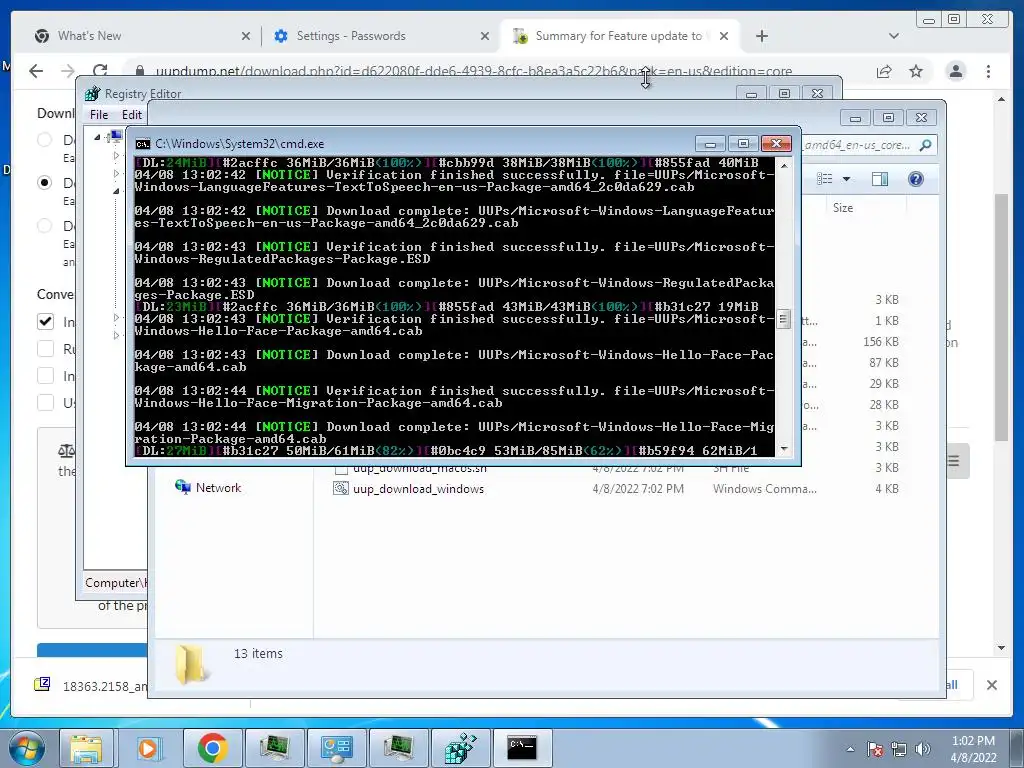Switch to Chrome from the taskbar

pos(212,748)
